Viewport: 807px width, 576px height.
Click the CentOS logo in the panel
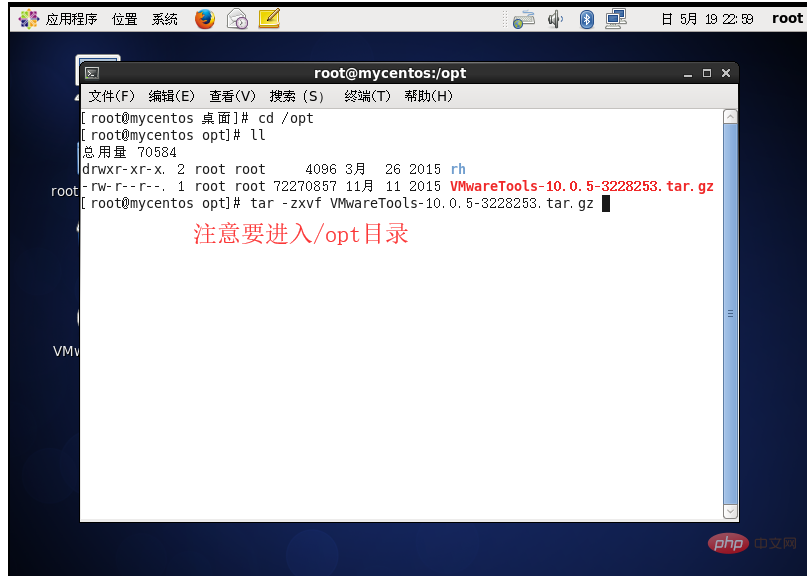click(28, 19)
